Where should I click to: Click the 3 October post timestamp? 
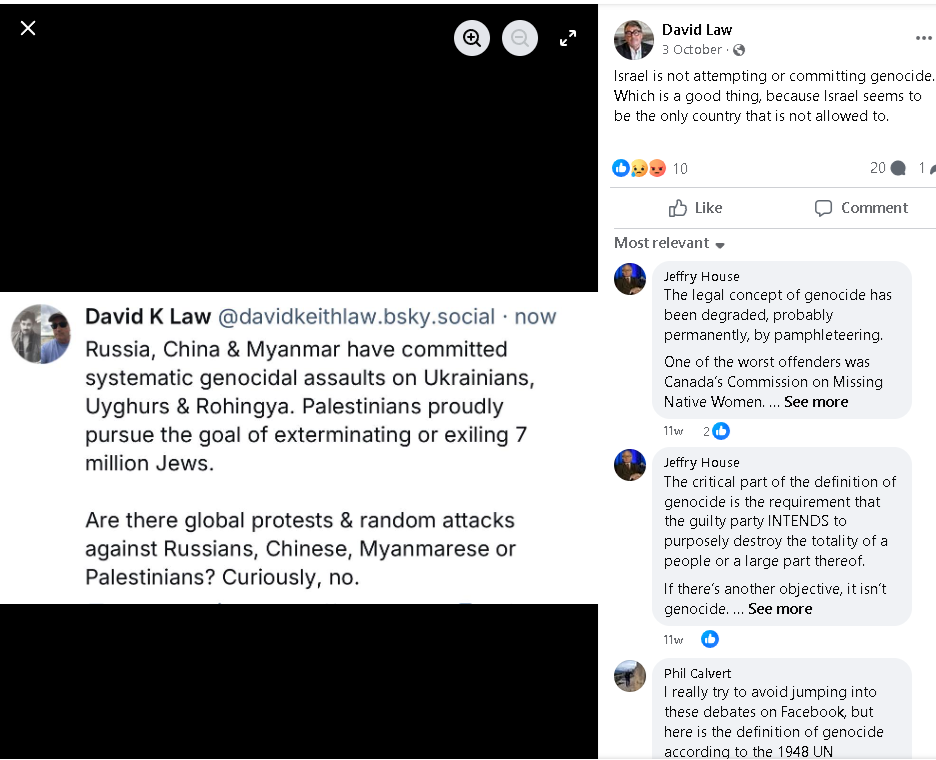(x=691, y=50)
